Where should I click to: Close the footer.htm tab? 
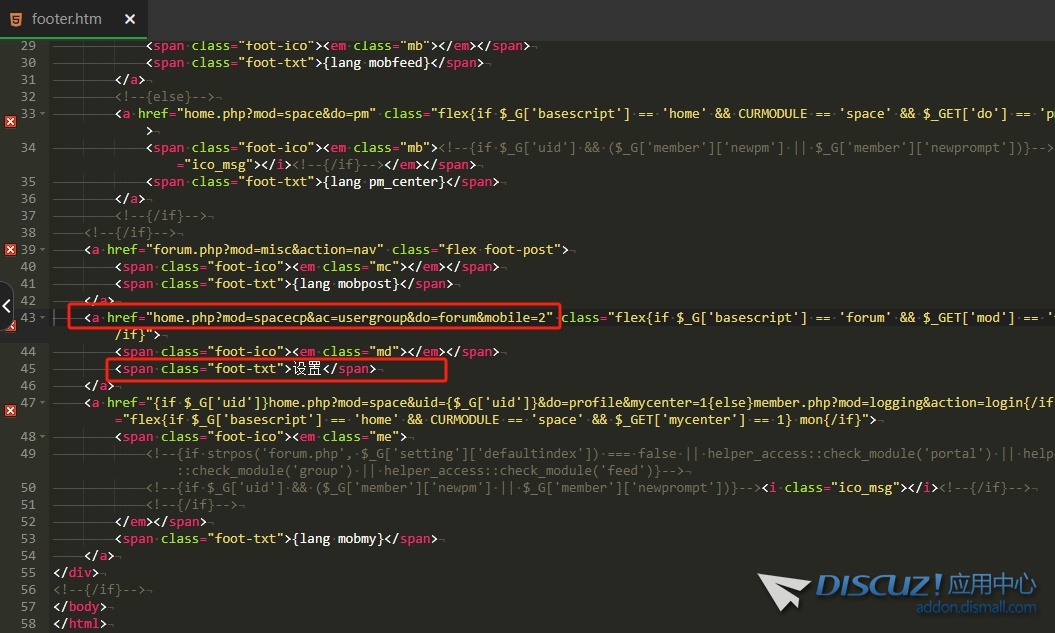click(130, 19)
